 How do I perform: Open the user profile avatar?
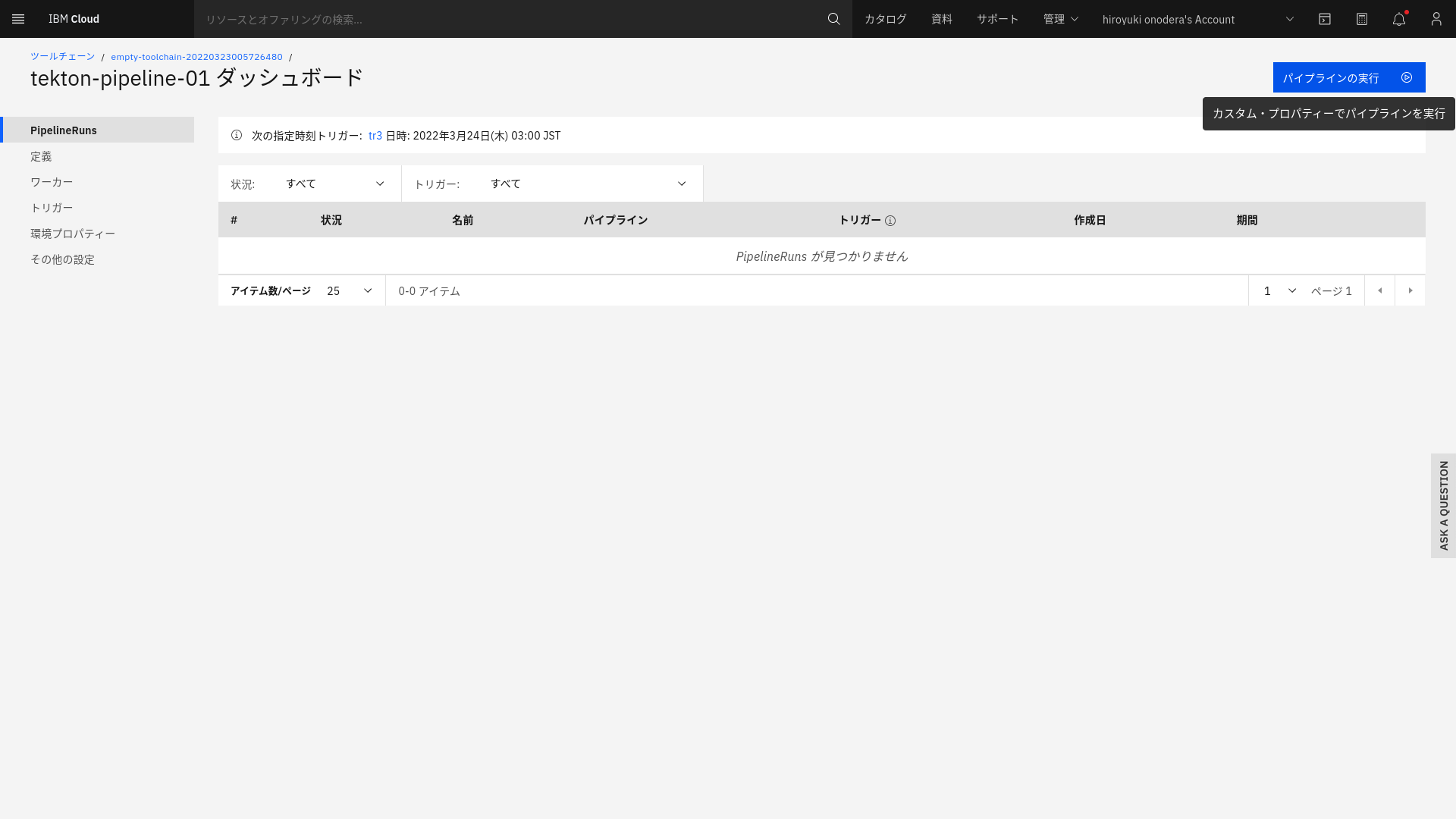click(1436, 19)
